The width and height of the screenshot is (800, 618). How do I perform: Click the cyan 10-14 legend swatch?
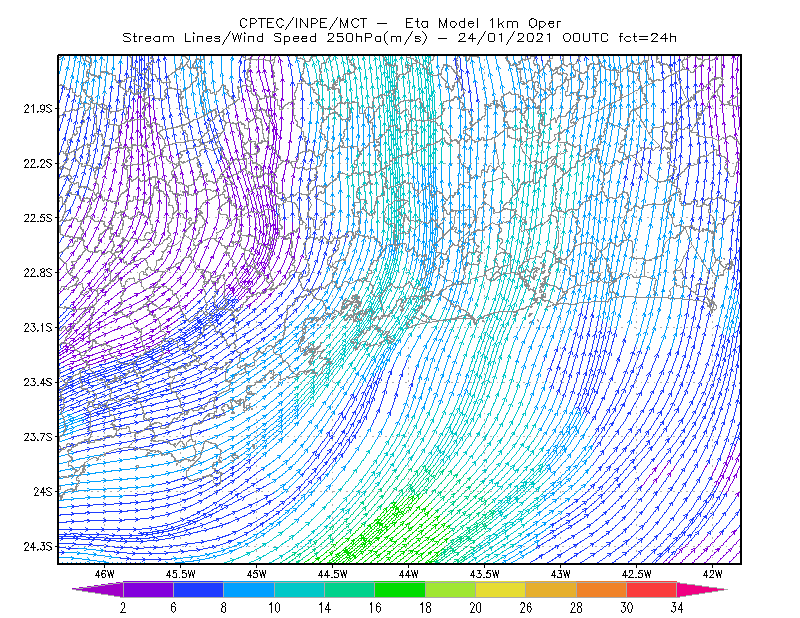coord(299,589)
